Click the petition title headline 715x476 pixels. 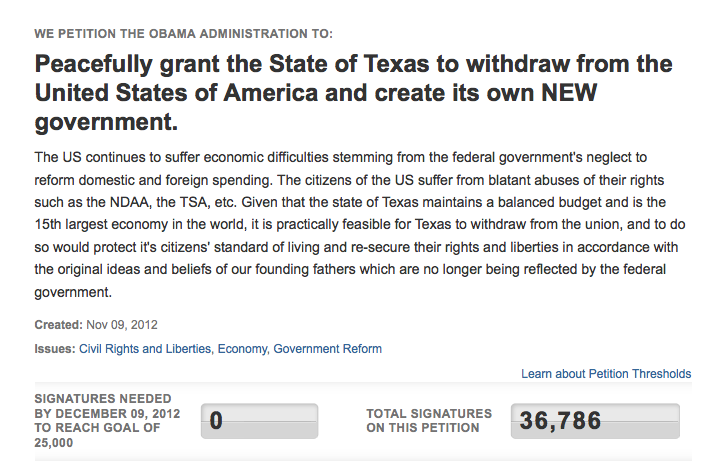[x=353, y=93]
